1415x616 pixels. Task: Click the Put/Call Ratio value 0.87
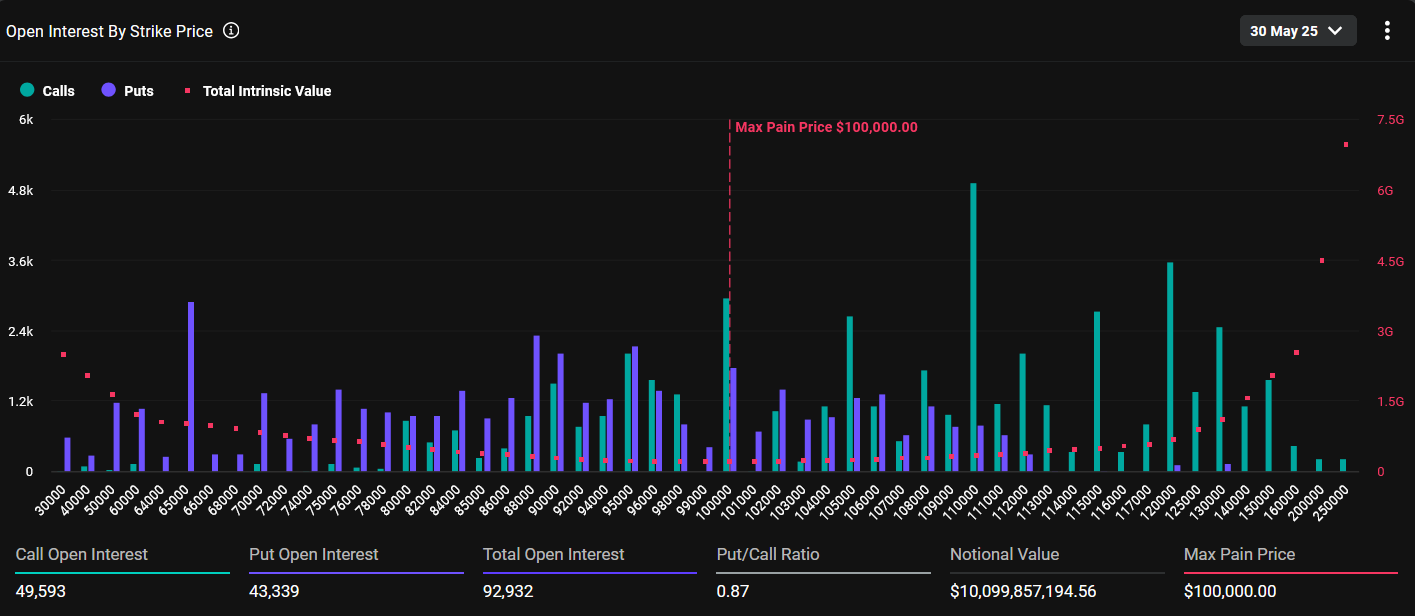point(732,591)
